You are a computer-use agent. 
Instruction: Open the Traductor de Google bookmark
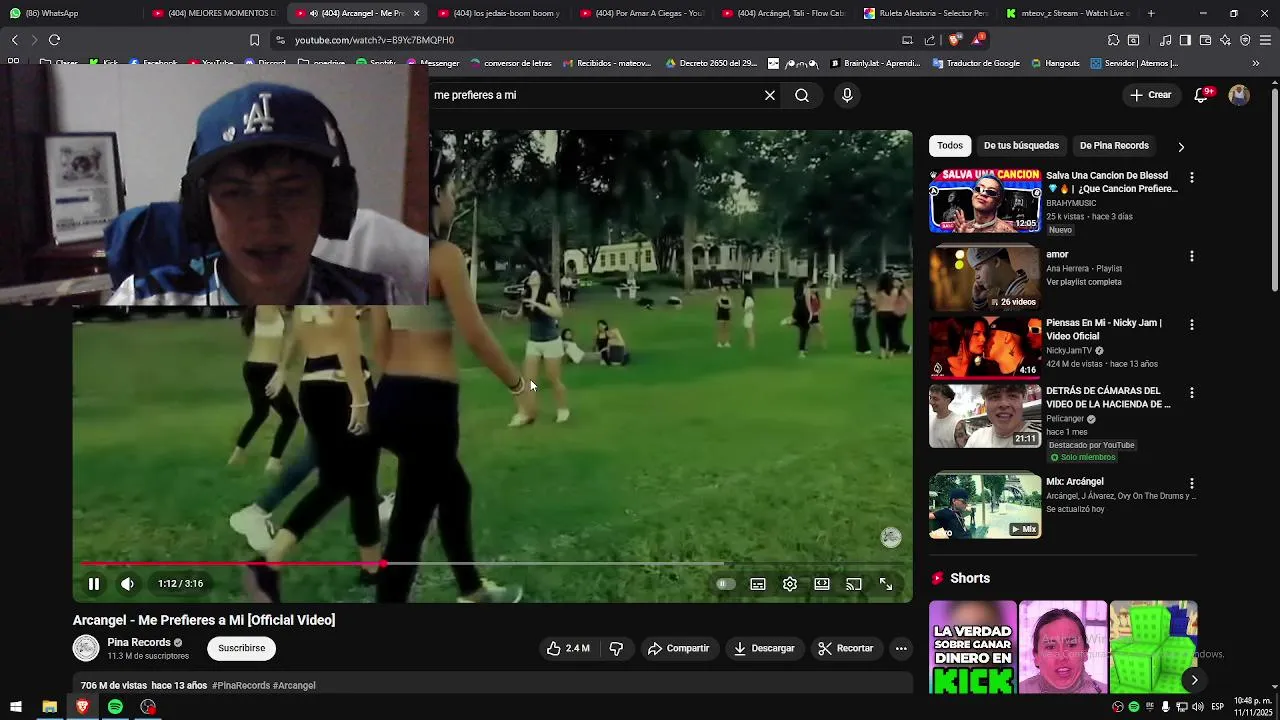tap(976, 63)
